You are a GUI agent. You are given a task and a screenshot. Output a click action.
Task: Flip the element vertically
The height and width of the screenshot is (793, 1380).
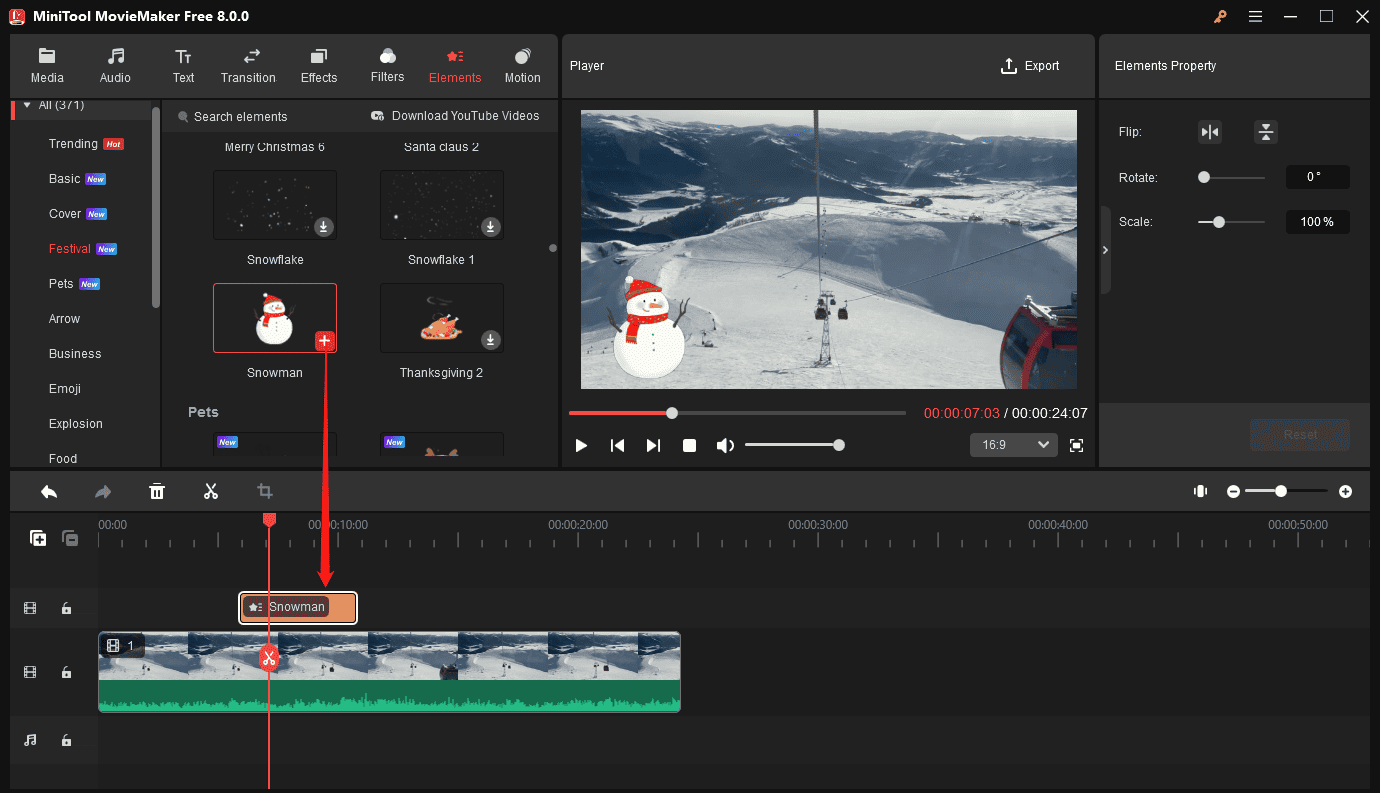(1266, 132)
